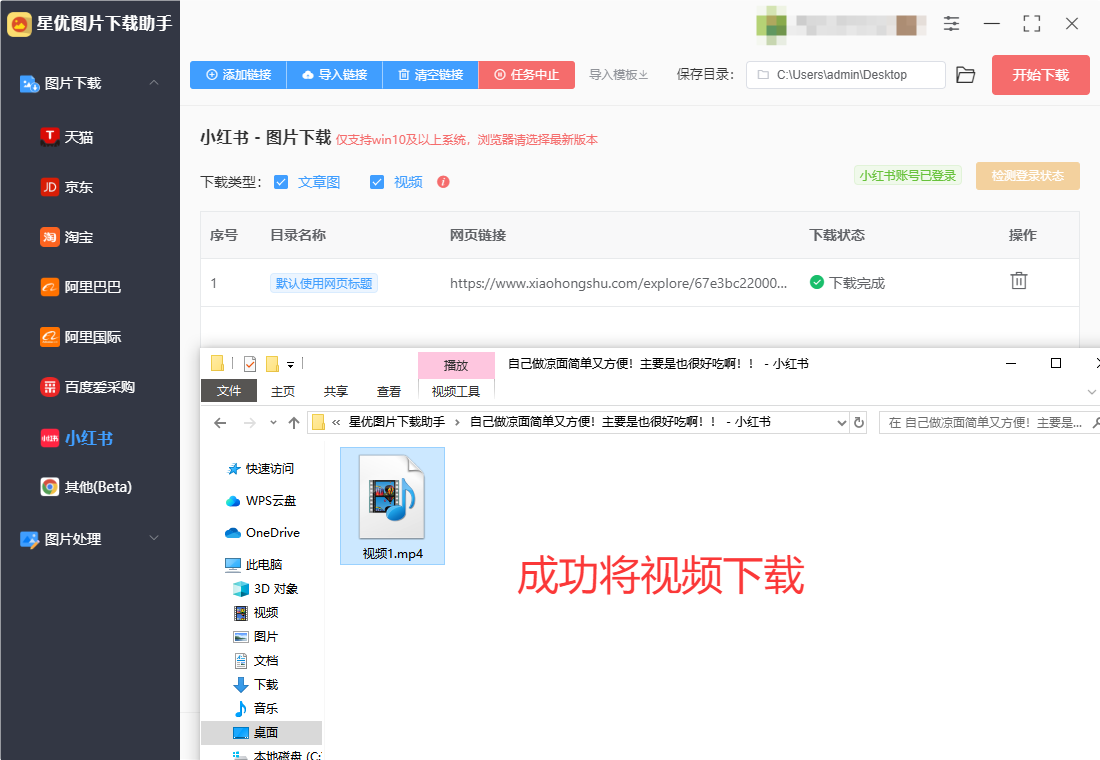Open the 其他(Beta) sidebar item
This screenshot has height=760, width=1100.
click(x=86, y=487)
